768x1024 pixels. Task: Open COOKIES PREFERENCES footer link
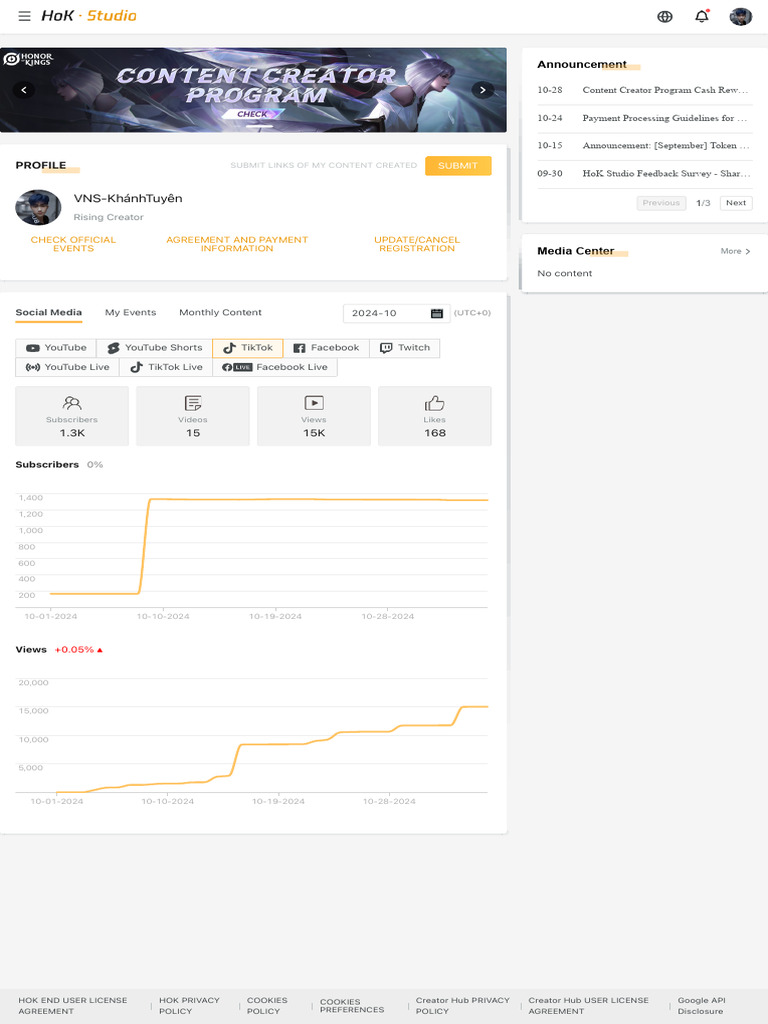coord(352,1006)
